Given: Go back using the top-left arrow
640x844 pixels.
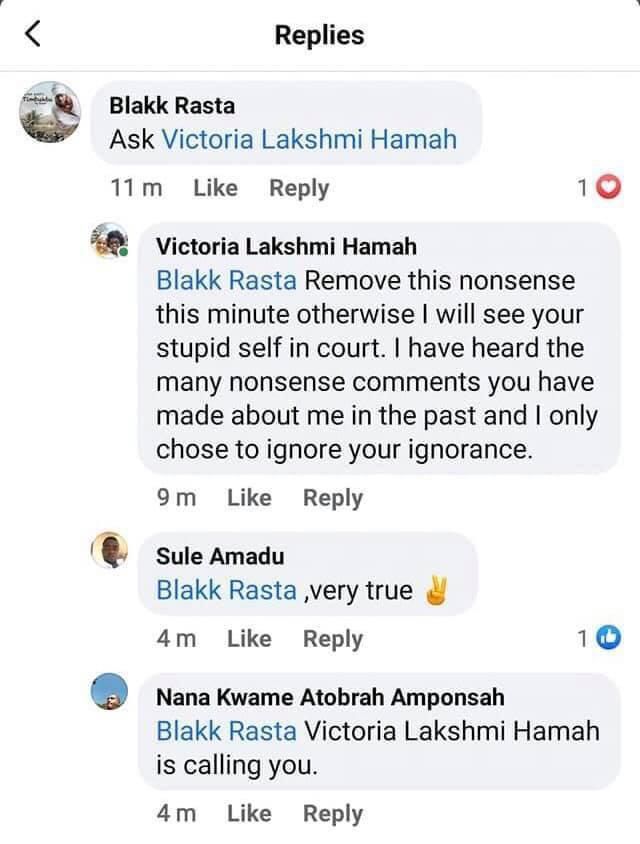Looking at the screenshot, I should pos(33,35).
